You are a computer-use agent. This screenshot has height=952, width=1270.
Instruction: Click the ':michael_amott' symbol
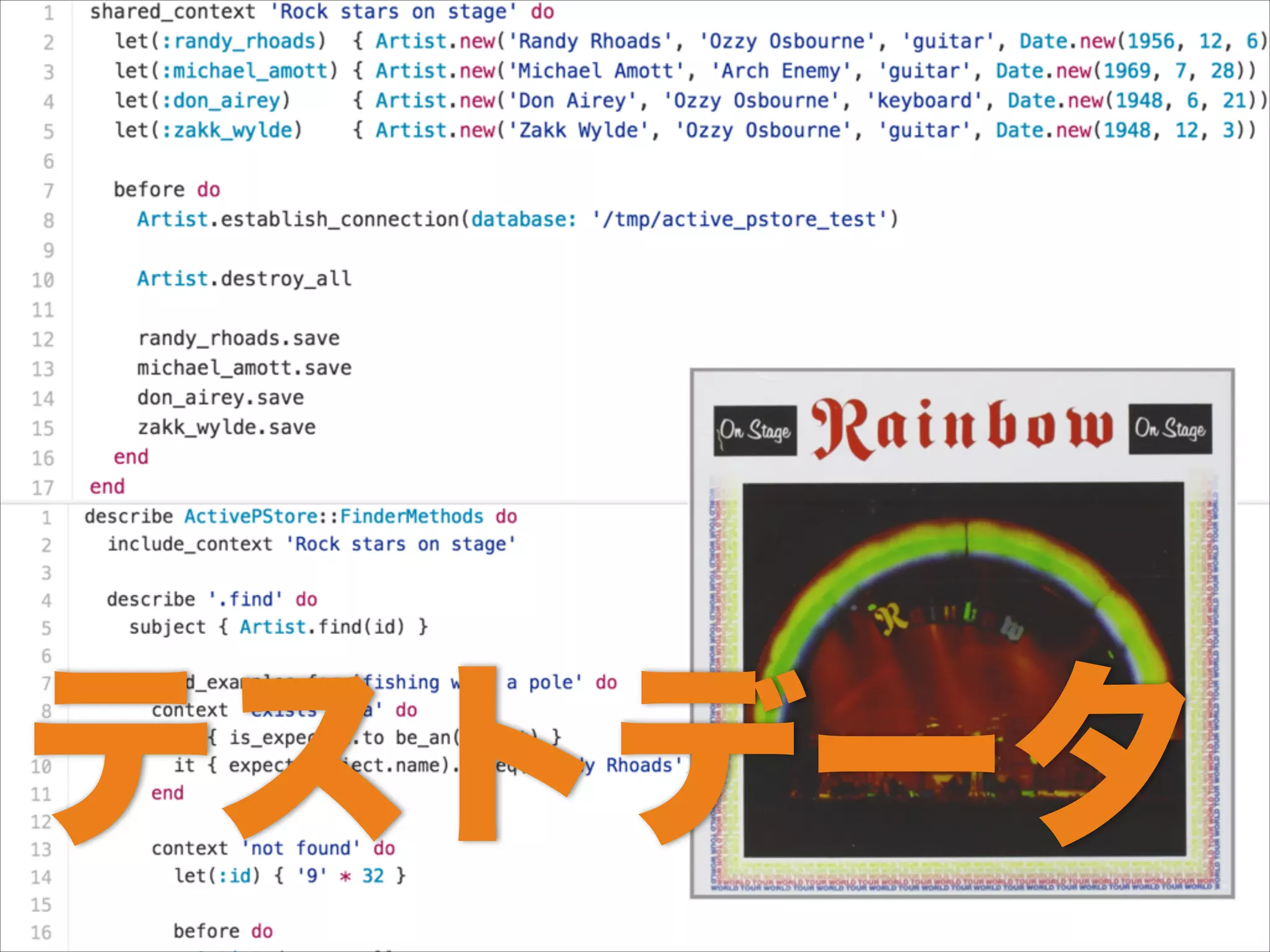coord(245,71)
